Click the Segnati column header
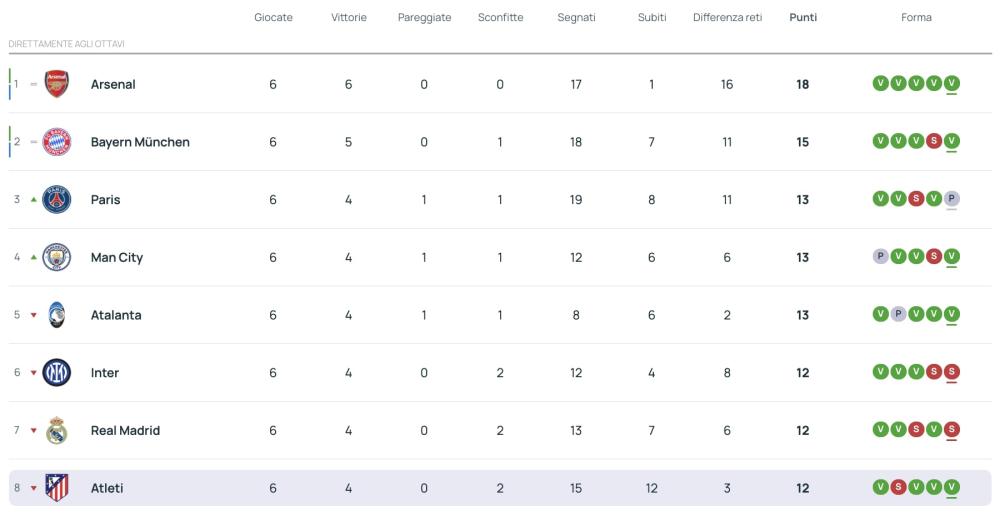 pyautogui.click(x=576, y=18)
